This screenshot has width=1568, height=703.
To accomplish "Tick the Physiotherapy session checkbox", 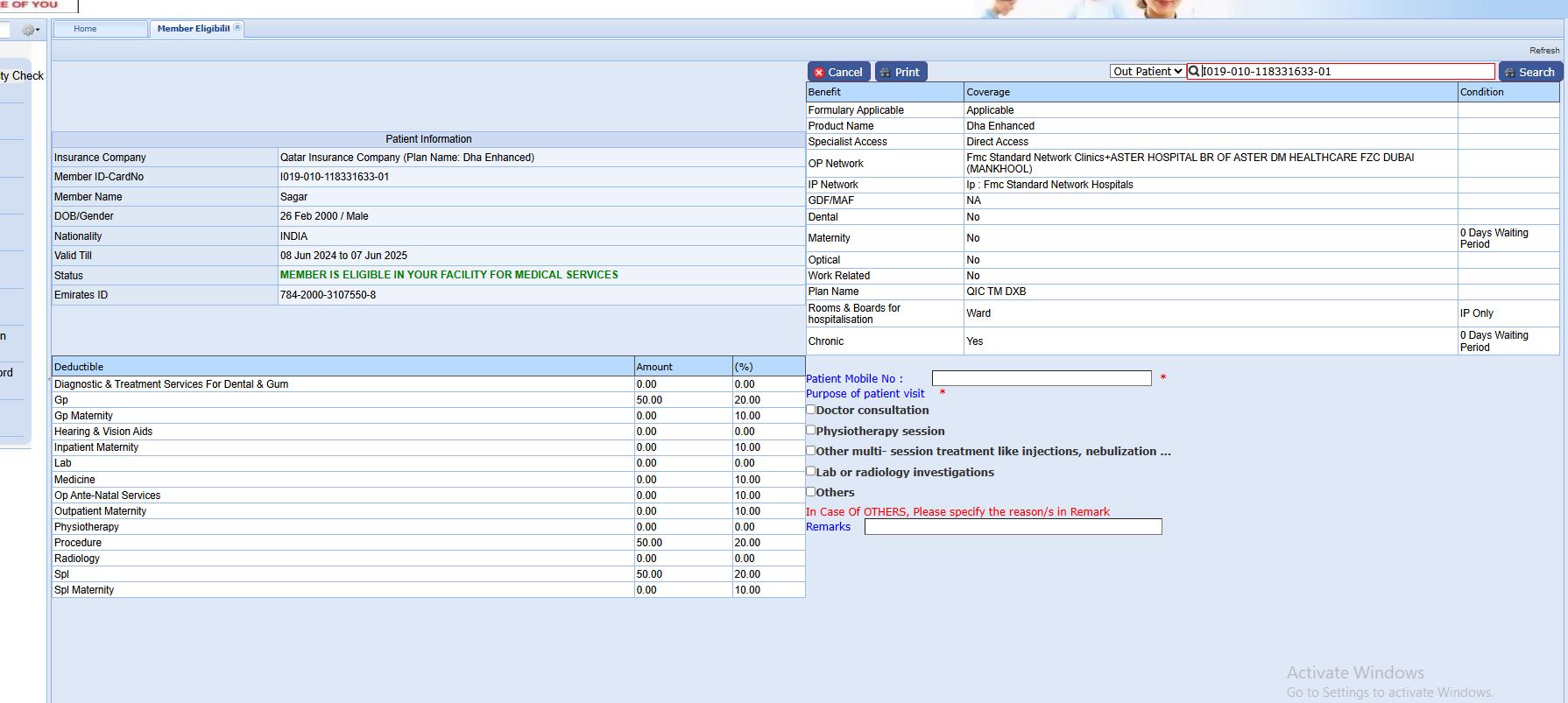I will tap(811, 431).
